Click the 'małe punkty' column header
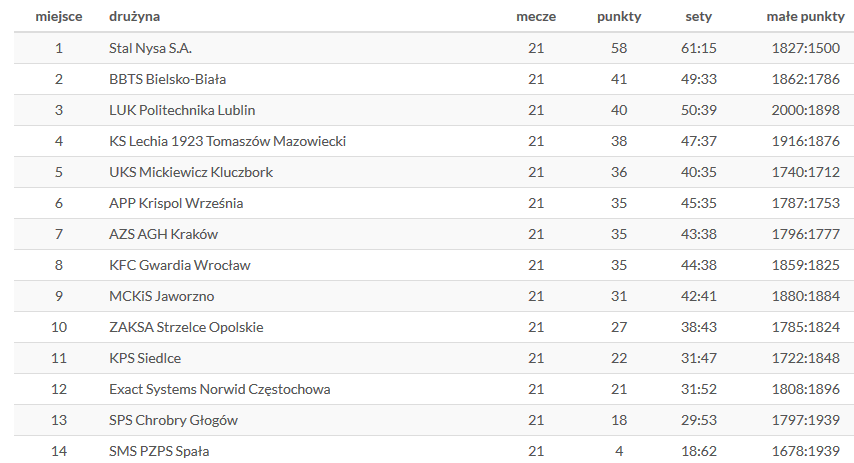The height and width of the screenshot is (463, 854). (806, 17)
